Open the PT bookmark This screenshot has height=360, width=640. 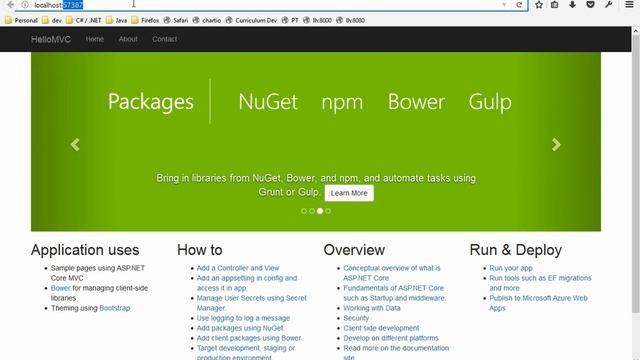(290, 20)
